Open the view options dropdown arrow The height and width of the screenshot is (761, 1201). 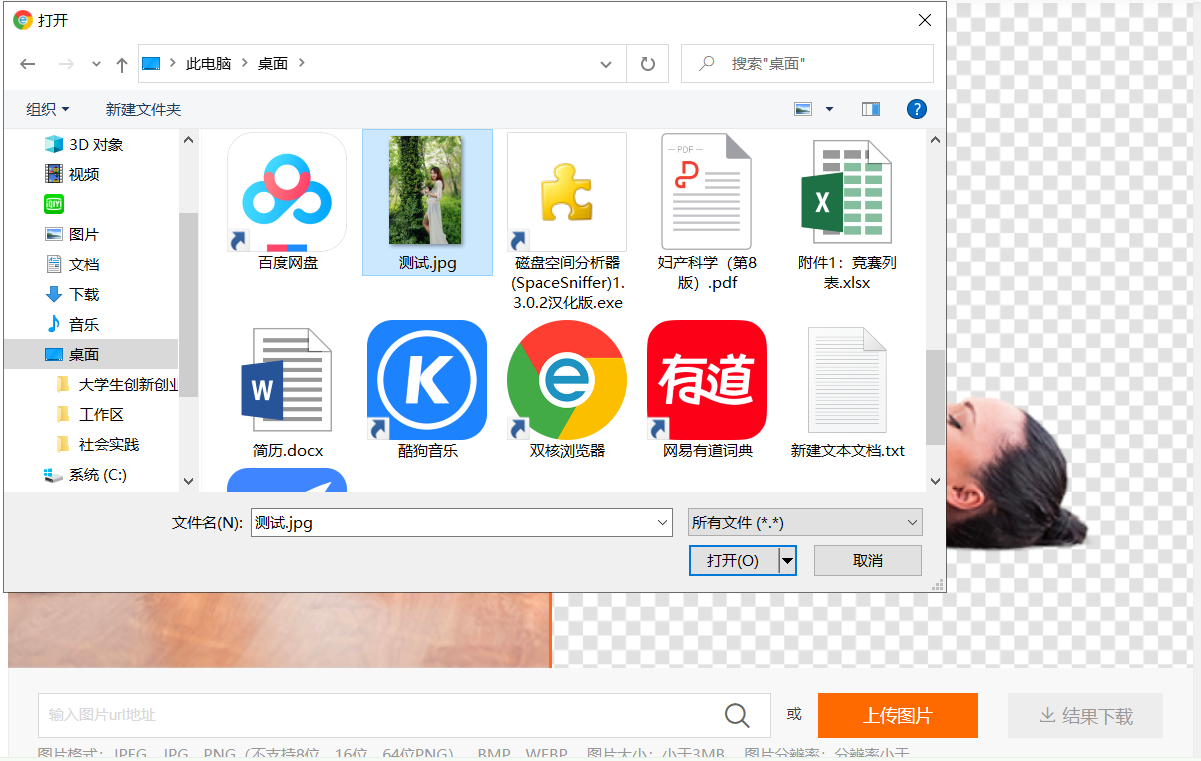pos(829,109)
